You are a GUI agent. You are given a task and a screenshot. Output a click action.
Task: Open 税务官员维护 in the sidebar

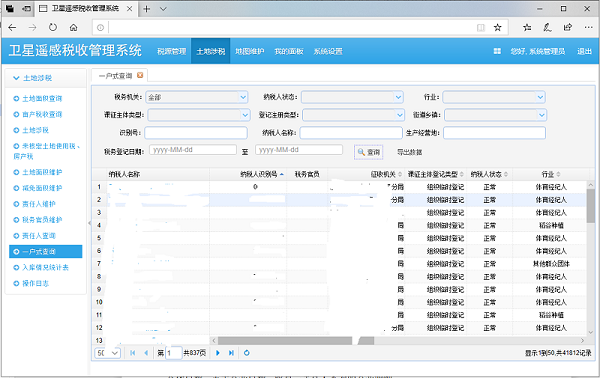(x=42, y=220)
